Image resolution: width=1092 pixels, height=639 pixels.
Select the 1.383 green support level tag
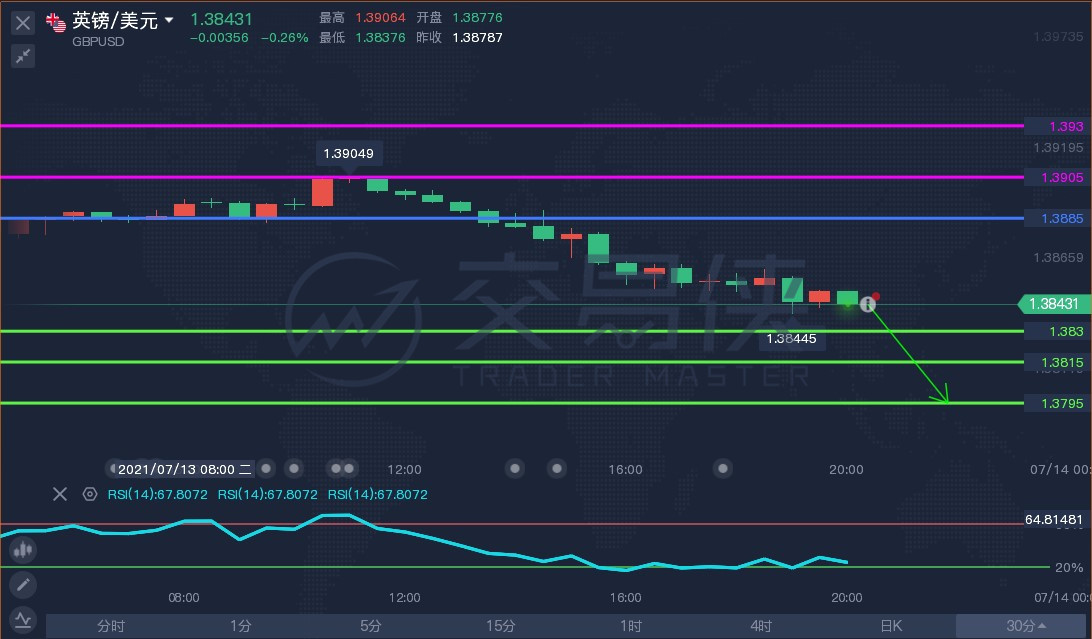tap(1058, 331)
